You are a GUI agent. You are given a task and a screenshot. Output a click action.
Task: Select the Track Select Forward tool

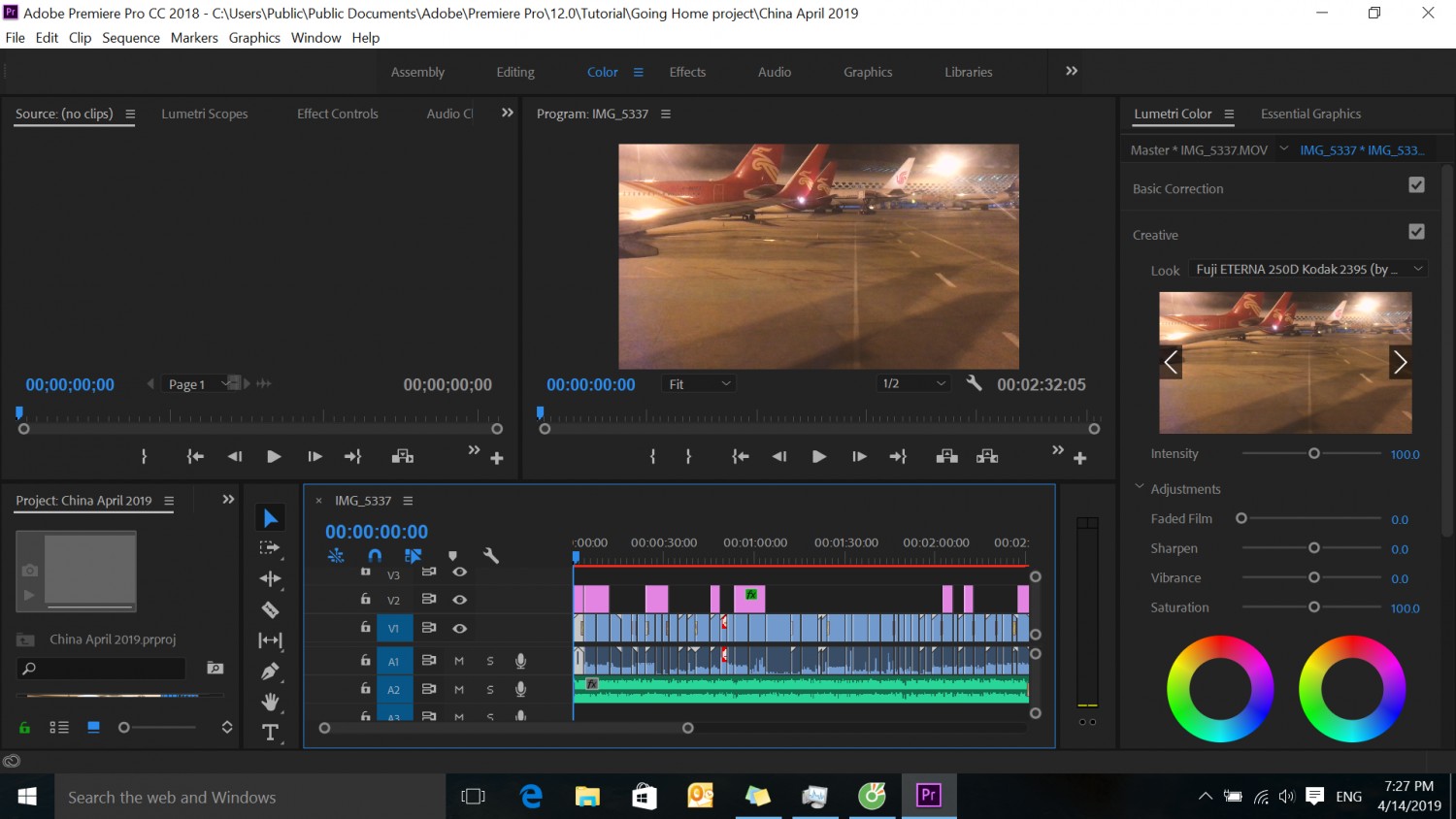(x=270, y=548)
